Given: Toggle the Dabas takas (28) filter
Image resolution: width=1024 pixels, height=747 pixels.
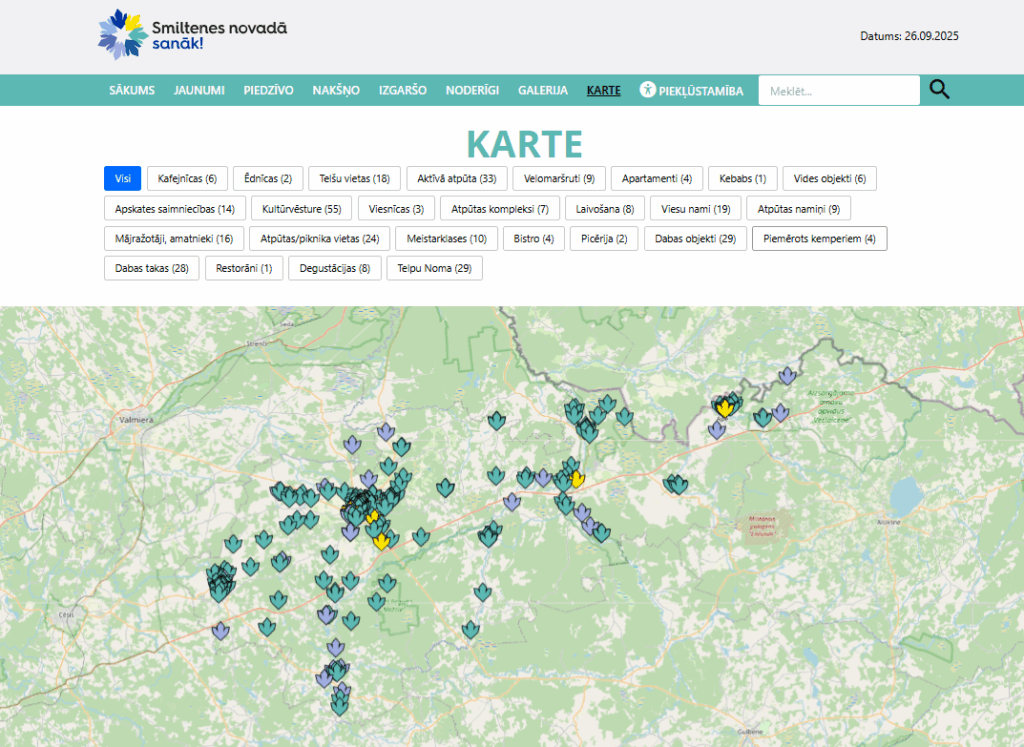Looking at the screenshot, I should [x=151, y=269].
